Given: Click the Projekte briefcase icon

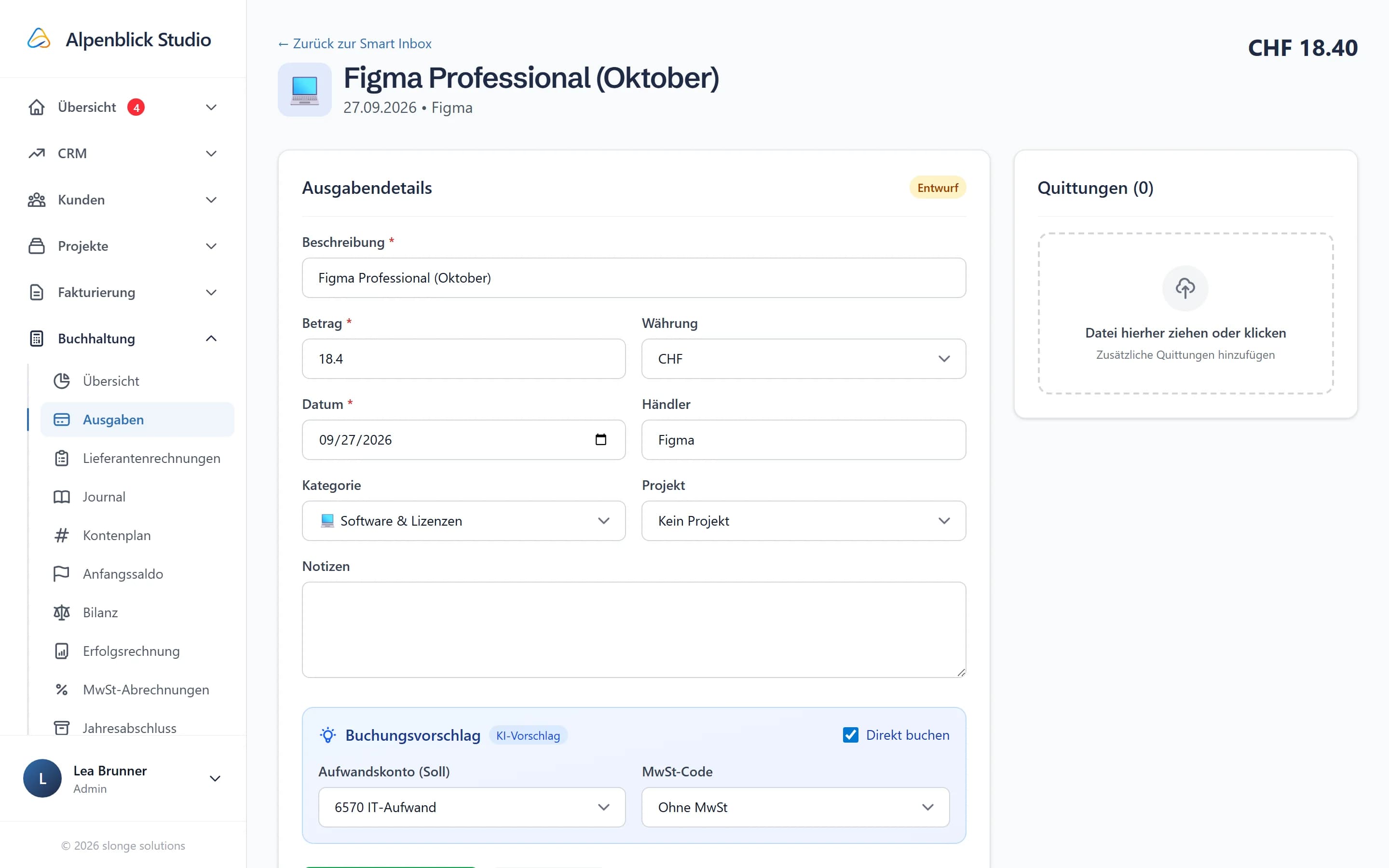Looking at the screenshot, I should (37, 246).
